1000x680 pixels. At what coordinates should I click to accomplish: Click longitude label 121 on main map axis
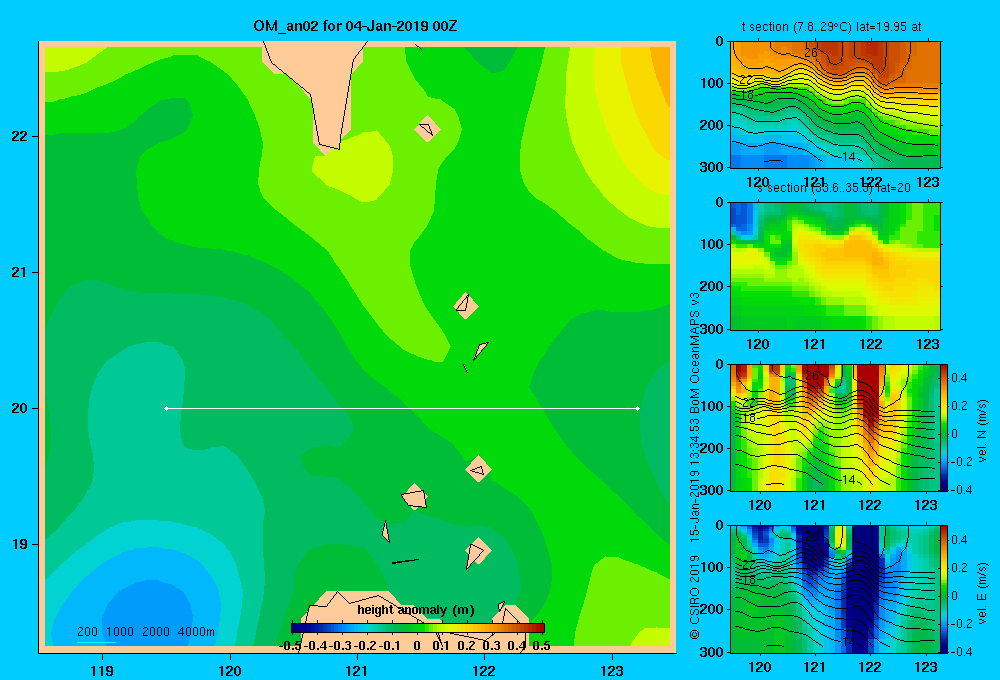(x=357, y=670)
